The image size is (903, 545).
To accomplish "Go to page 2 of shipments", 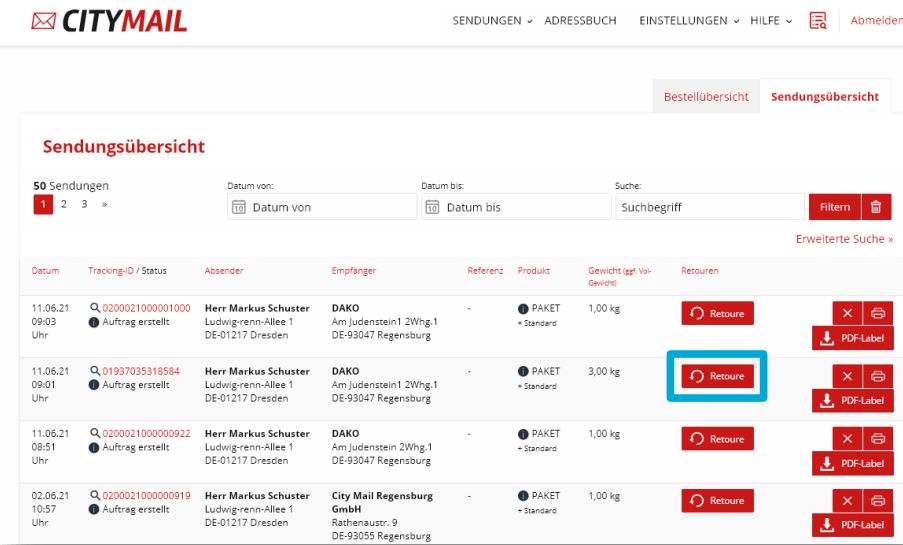I will 64,204.
